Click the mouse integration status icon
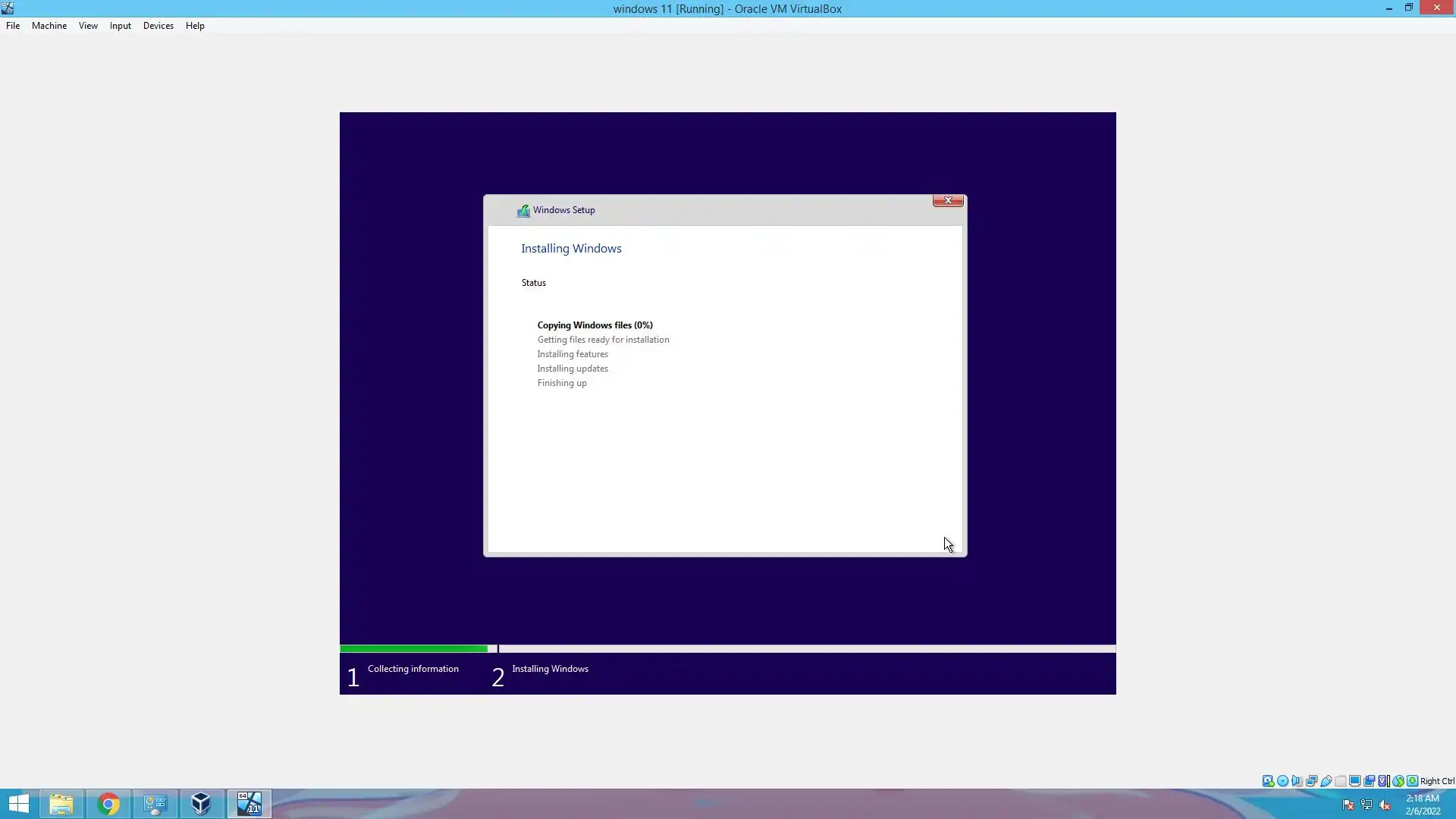 point(1398,781)
